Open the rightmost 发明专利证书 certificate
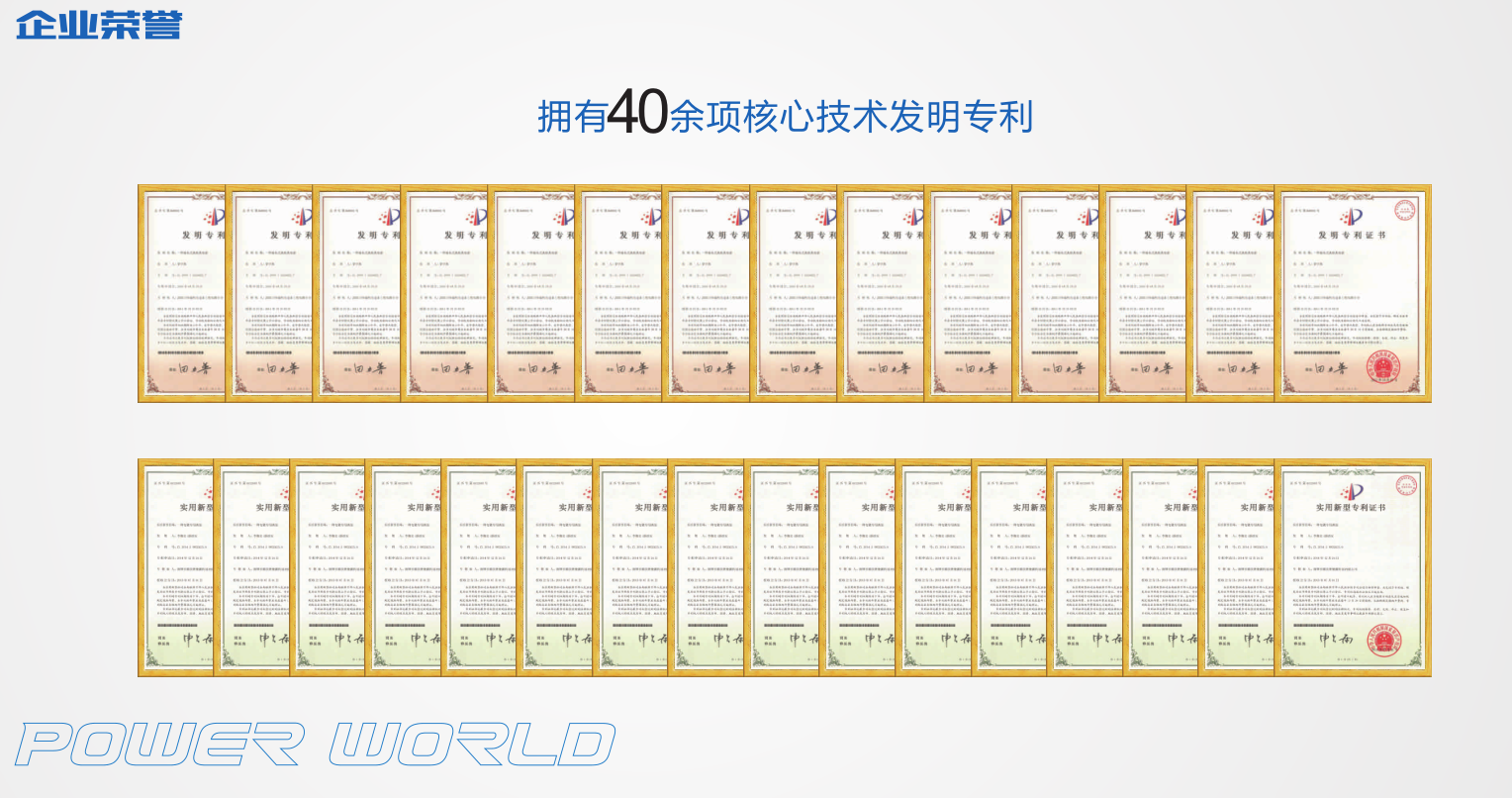The width and height of the screenshot is (1512, 798). tap(1352, 293)
